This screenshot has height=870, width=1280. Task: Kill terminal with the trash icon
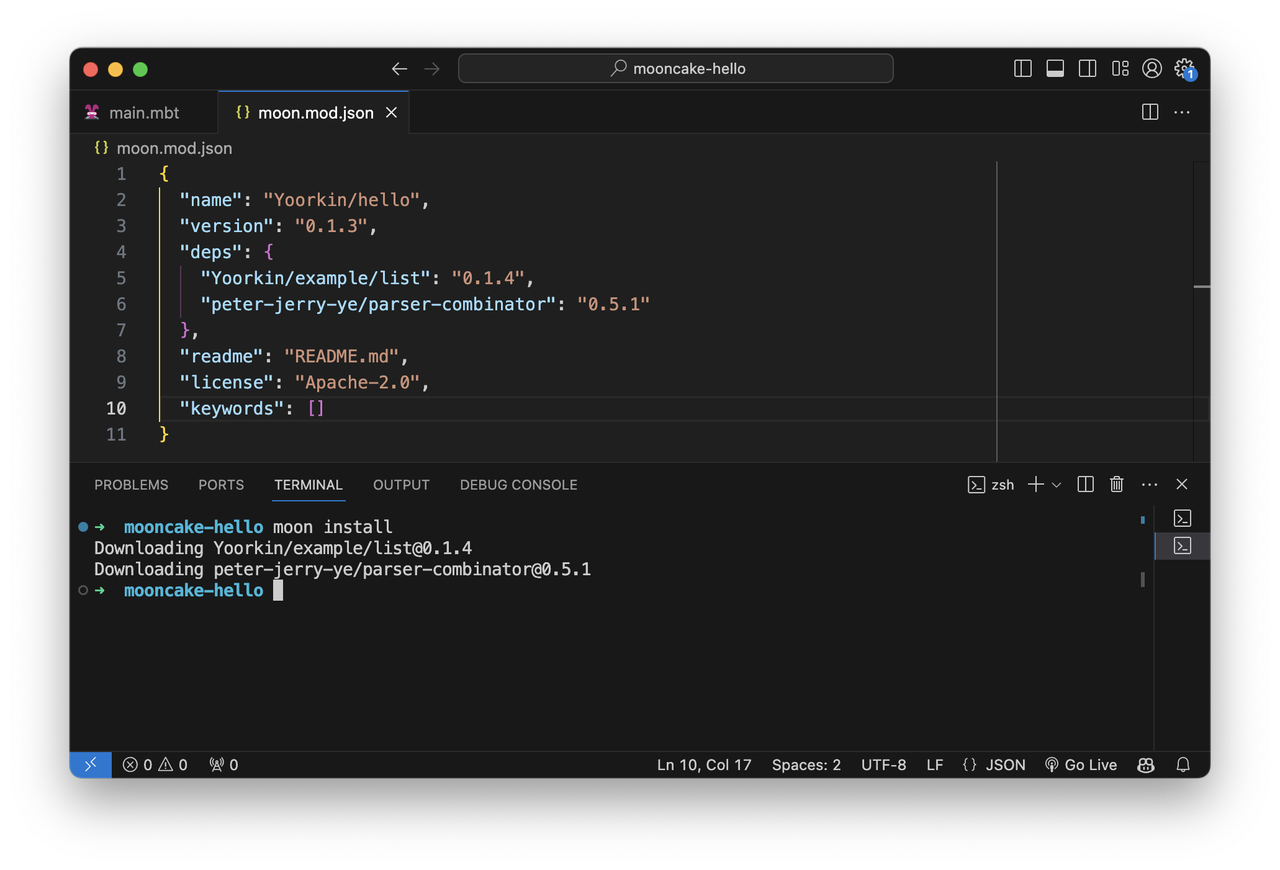pos(1117,484)
